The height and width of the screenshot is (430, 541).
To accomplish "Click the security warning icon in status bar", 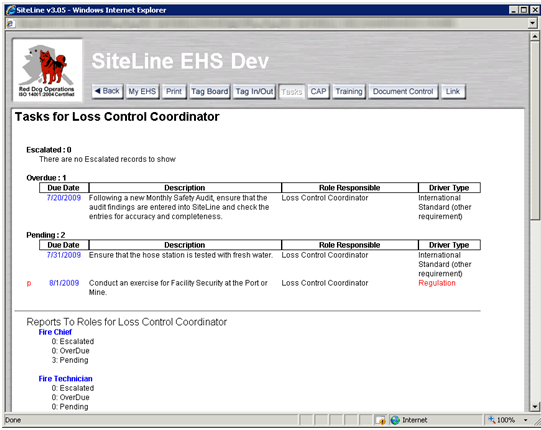I will [381, 420].
